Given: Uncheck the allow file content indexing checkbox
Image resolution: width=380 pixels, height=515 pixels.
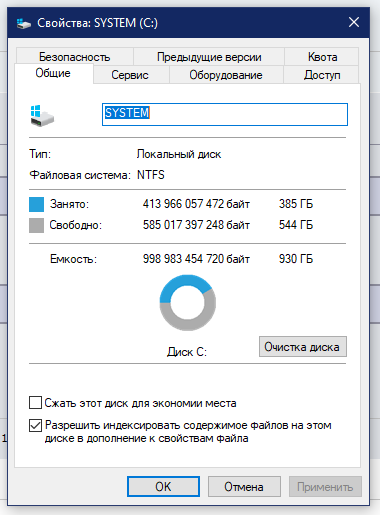Looking at the screenshot, I should tap(35, 425).
